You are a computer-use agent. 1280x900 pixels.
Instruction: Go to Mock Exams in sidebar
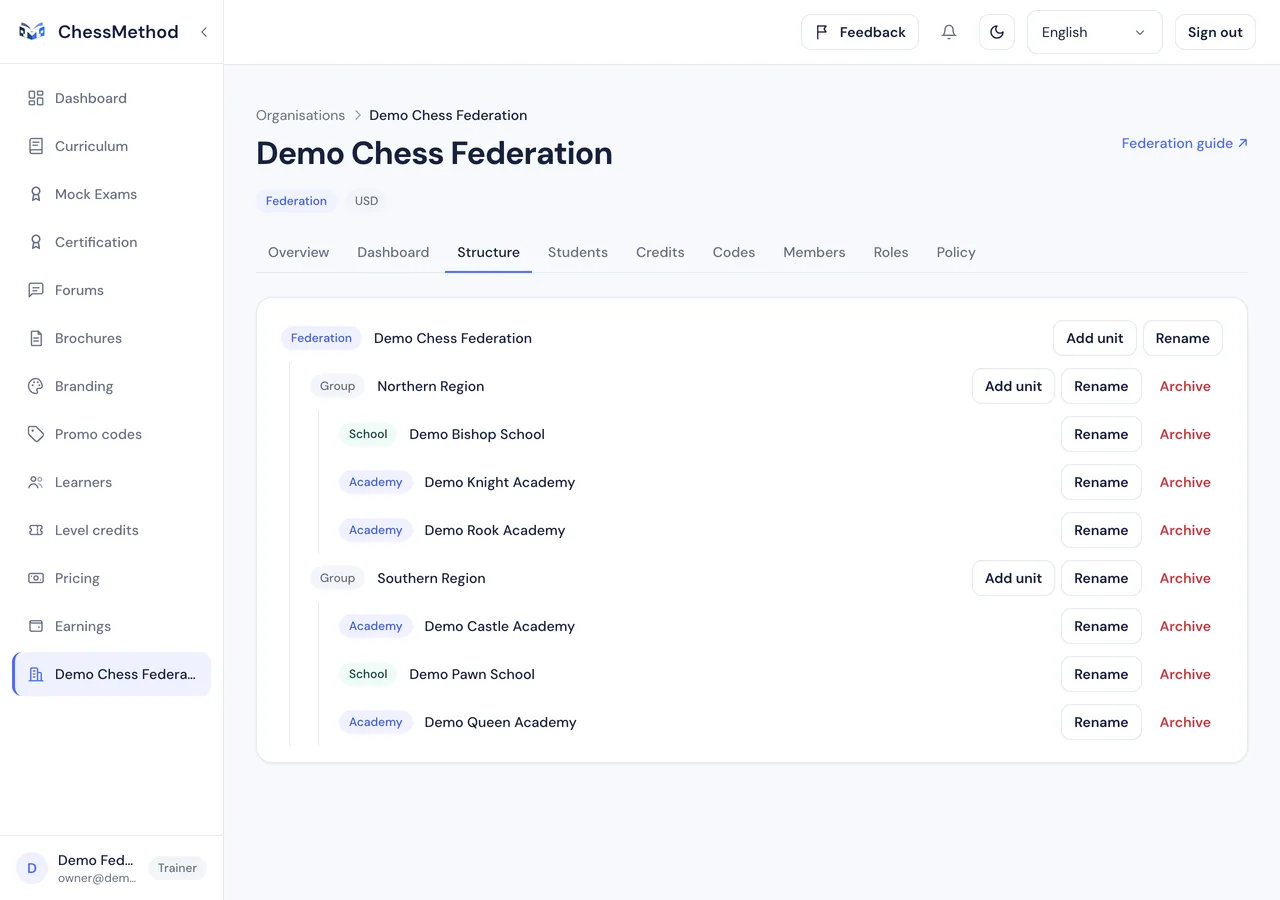pyautogui.click(x=111, y=194)
